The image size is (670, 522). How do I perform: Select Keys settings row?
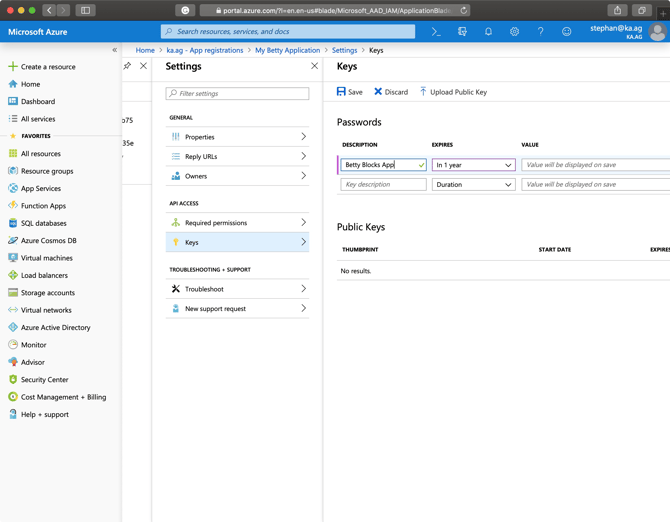pyautogui.click(x=237, y=242)
